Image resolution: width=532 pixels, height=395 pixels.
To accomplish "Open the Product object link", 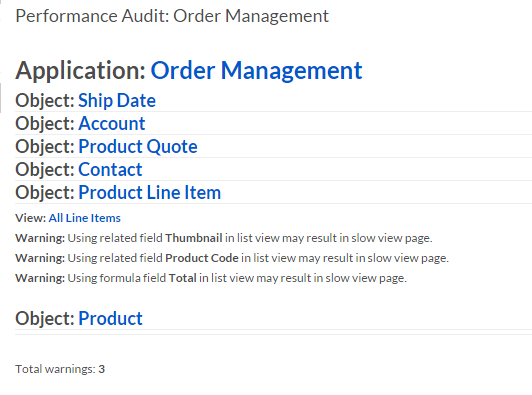I will click(x=110, y=318).
